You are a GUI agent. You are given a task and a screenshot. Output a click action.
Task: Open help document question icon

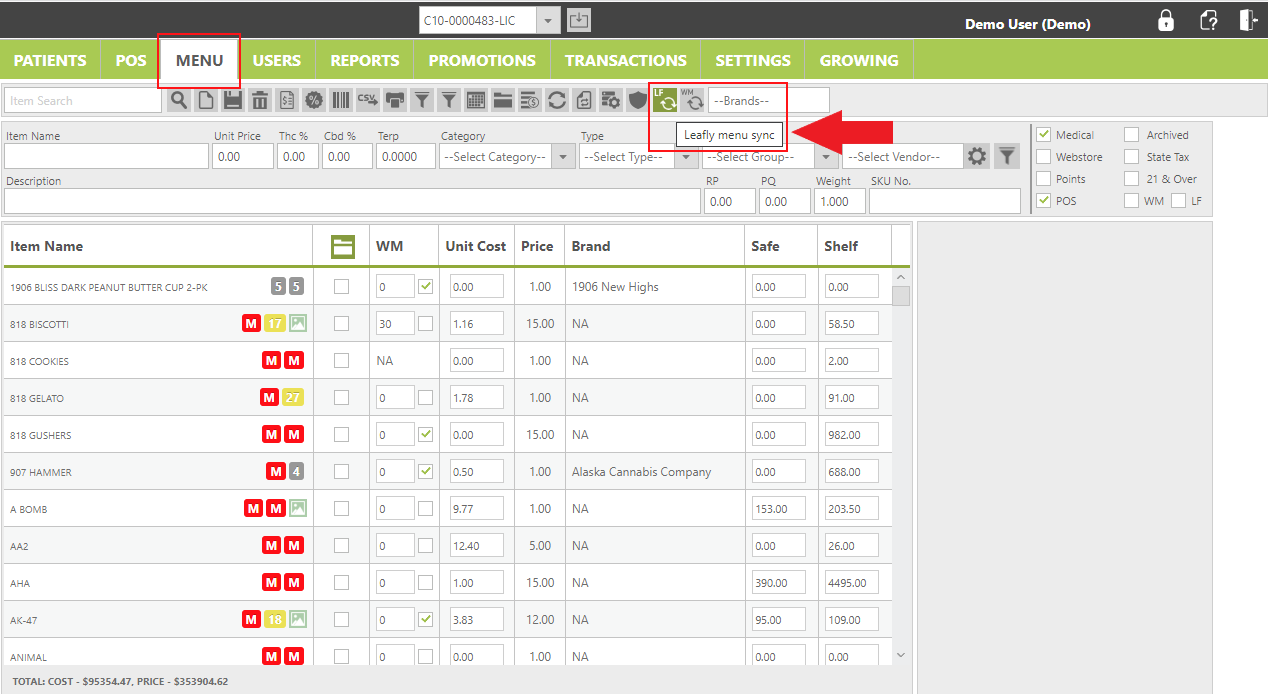(1209, 21)
